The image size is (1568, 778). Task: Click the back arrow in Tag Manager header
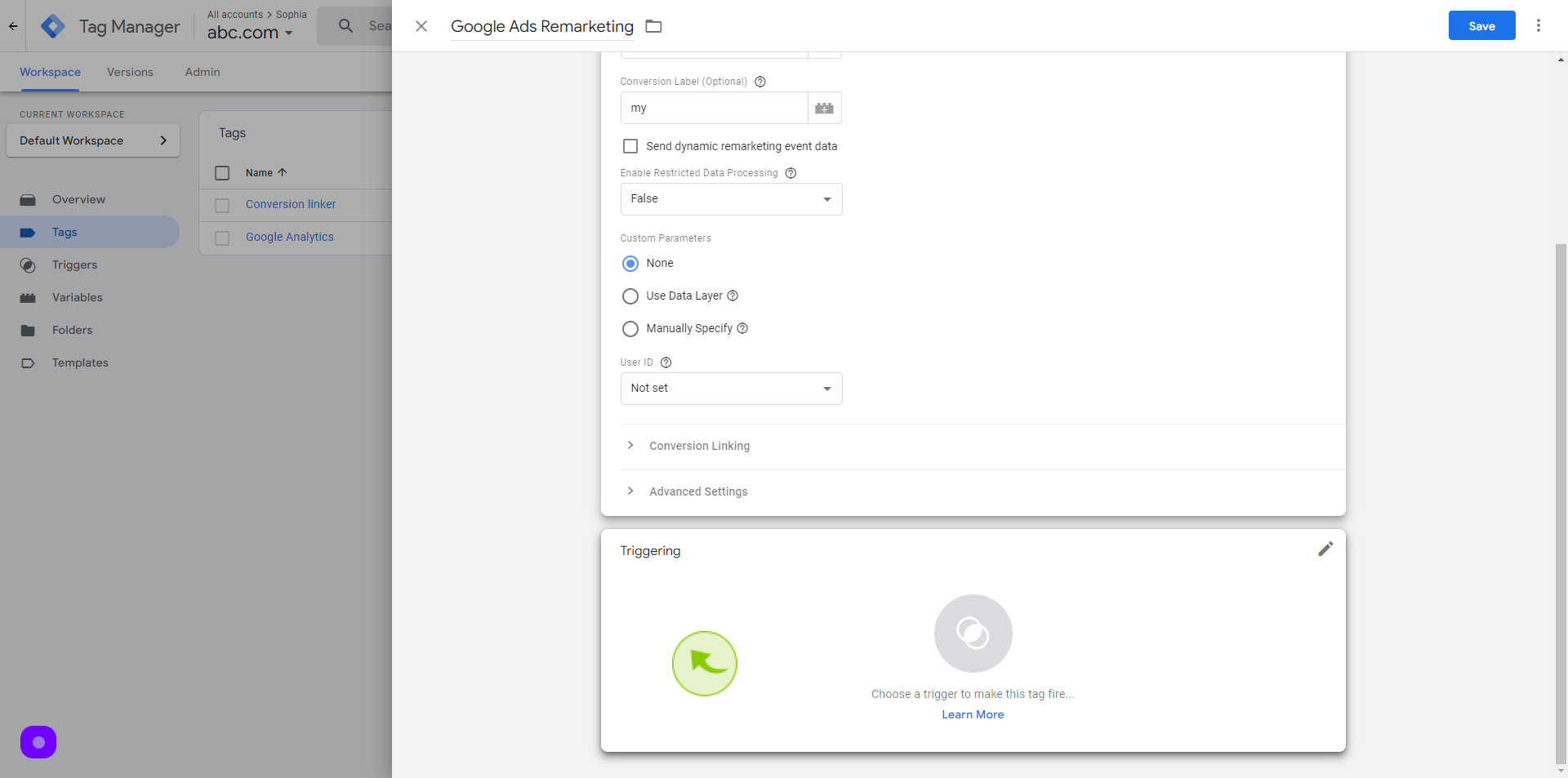pos(13,26)
